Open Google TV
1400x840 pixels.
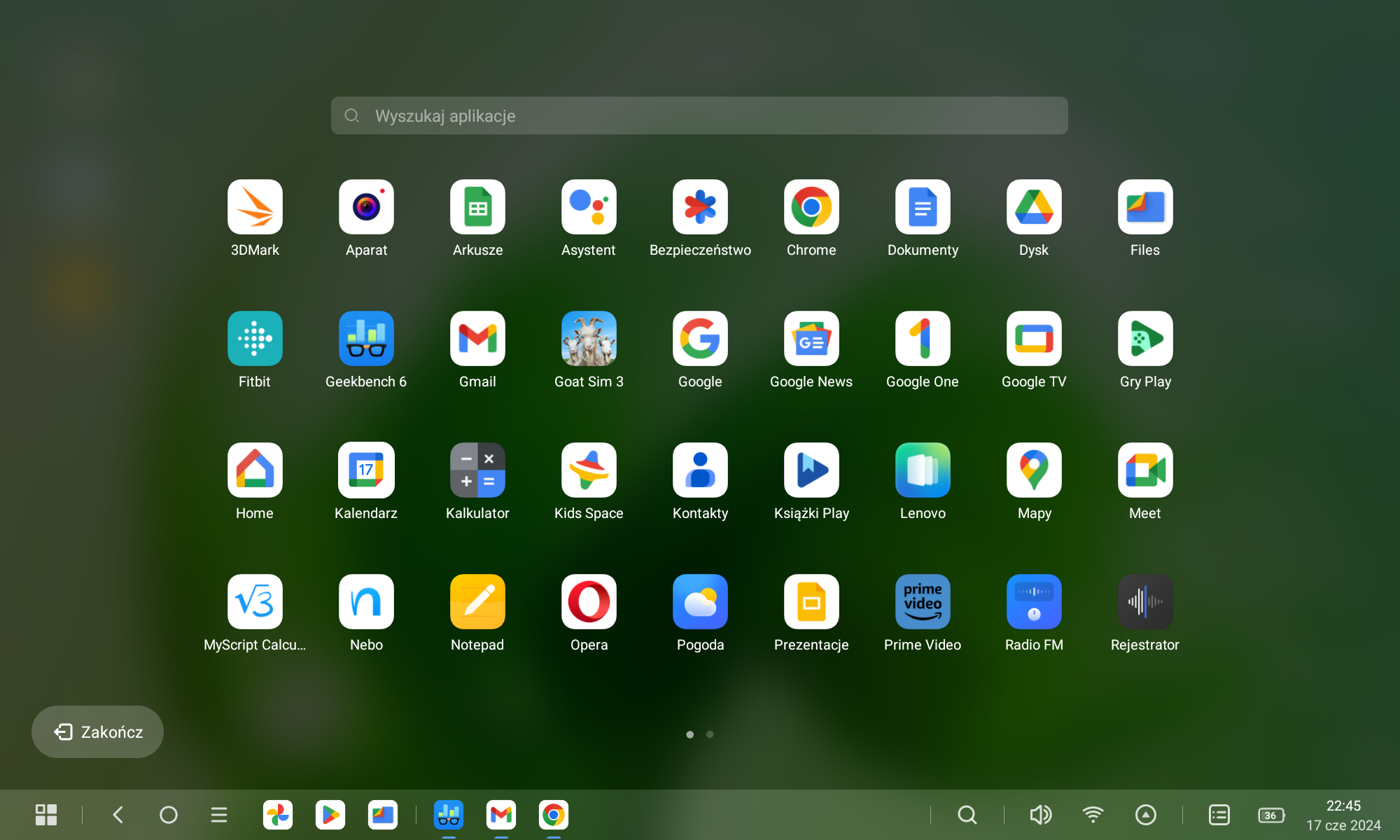(x=1034, y=339)
